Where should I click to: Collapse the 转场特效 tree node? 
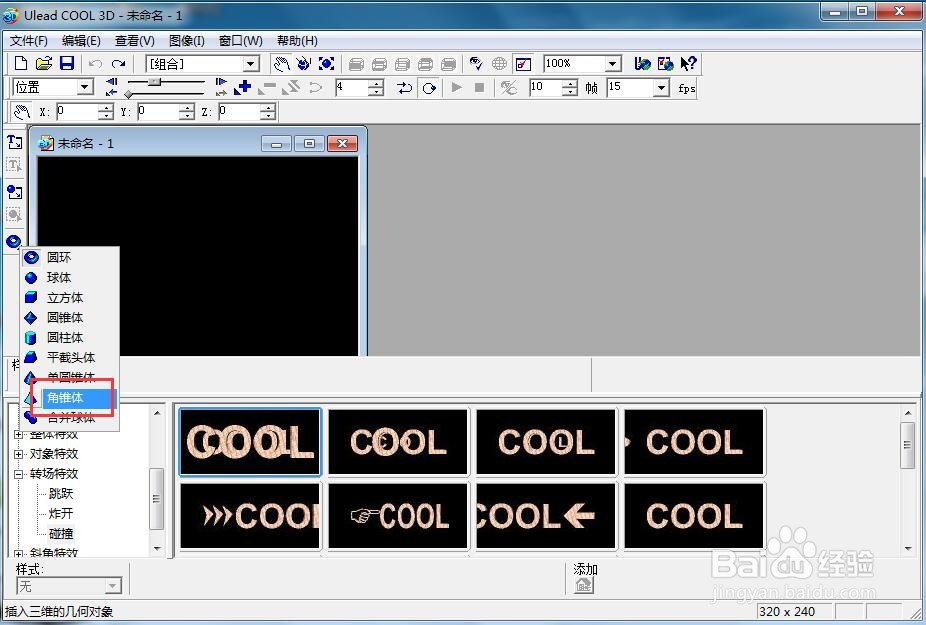click(18, 474)
